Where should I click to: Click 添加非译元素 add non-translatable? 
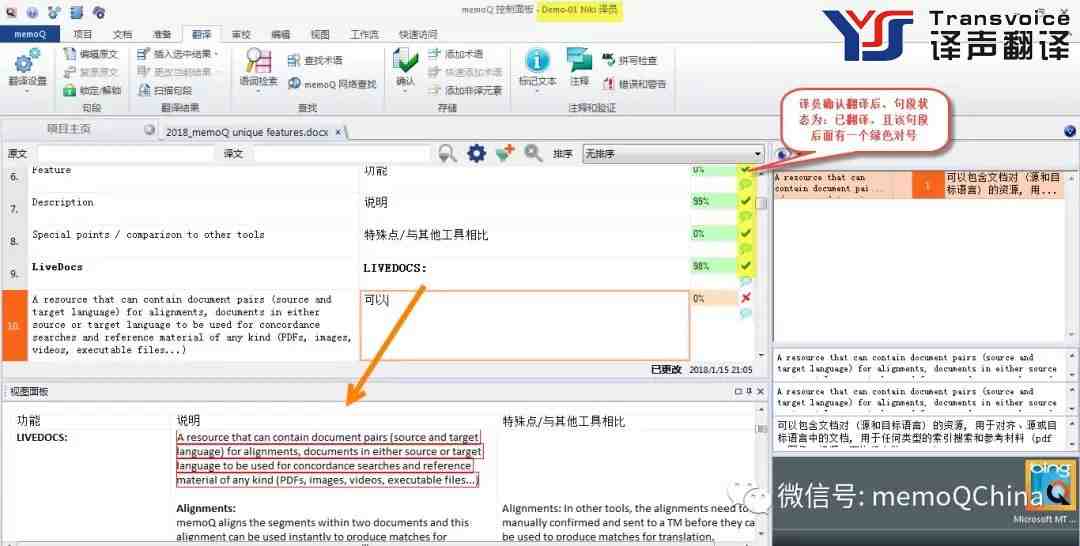[465, 90]
